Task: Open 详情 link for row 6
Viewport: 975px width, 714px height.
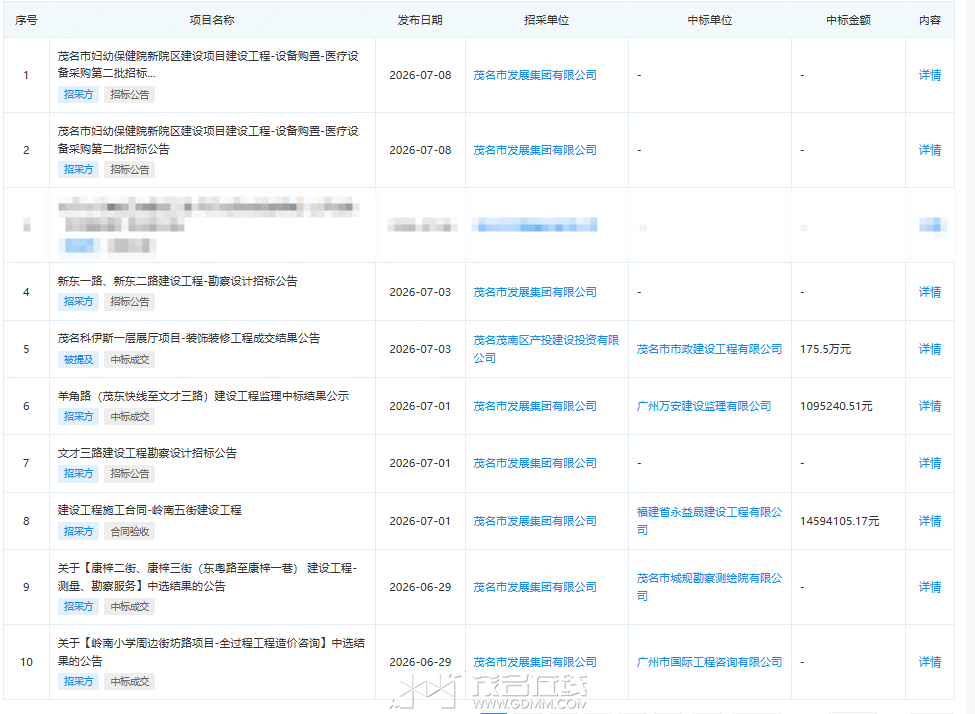Action: [x=930, y=406]
